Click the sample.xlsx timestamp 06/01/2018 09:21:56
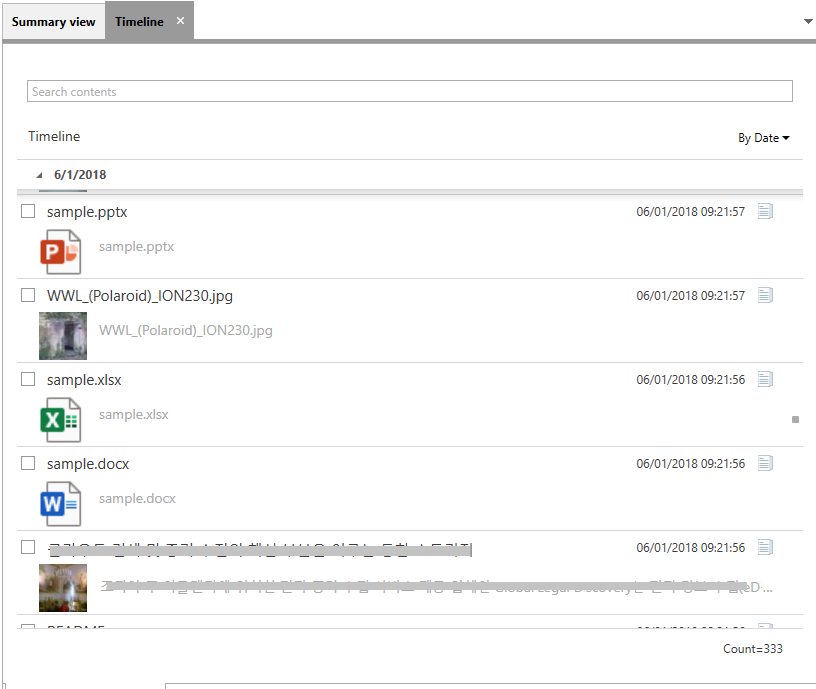 pyautogui.click(x=691, y=380)
